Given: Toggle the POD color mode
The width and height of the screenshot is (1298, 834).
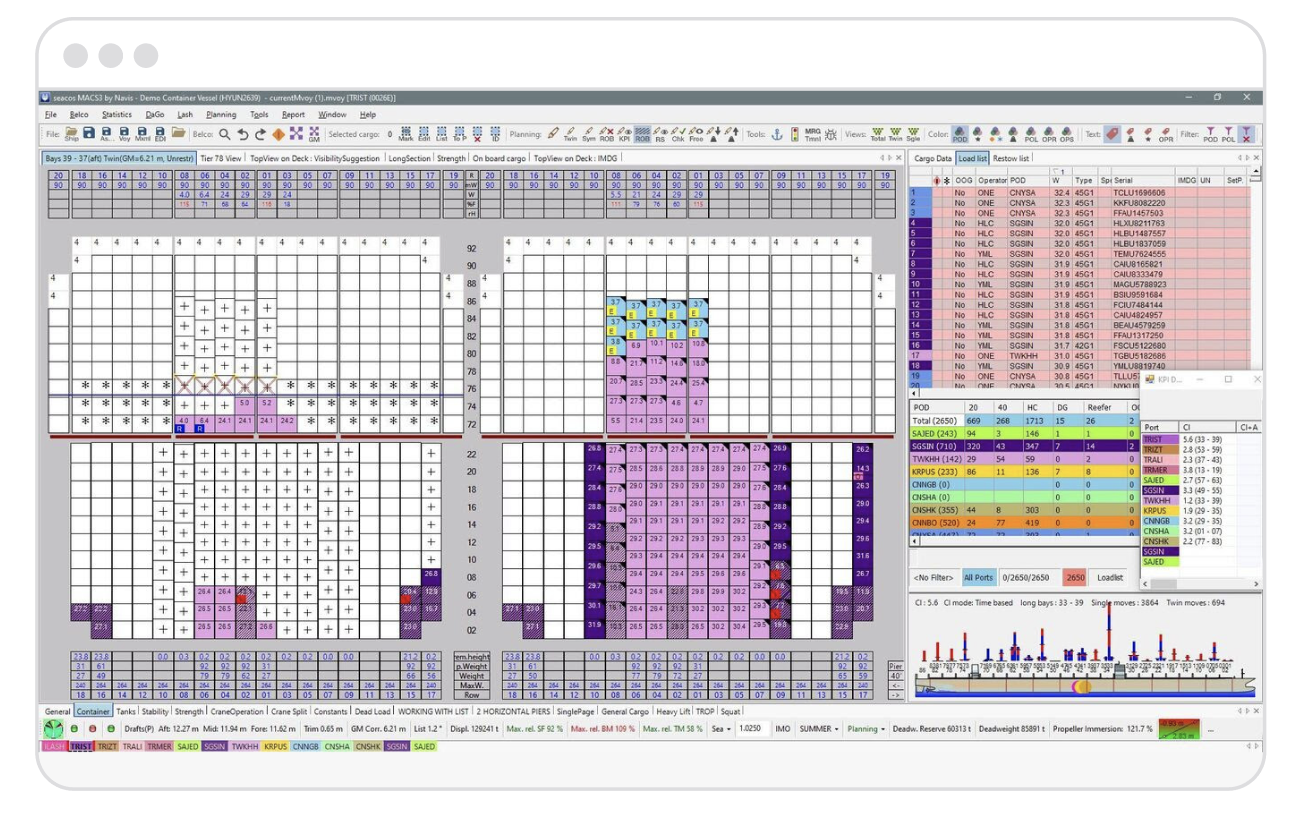Looking at the screenshot, I should 961,133.
